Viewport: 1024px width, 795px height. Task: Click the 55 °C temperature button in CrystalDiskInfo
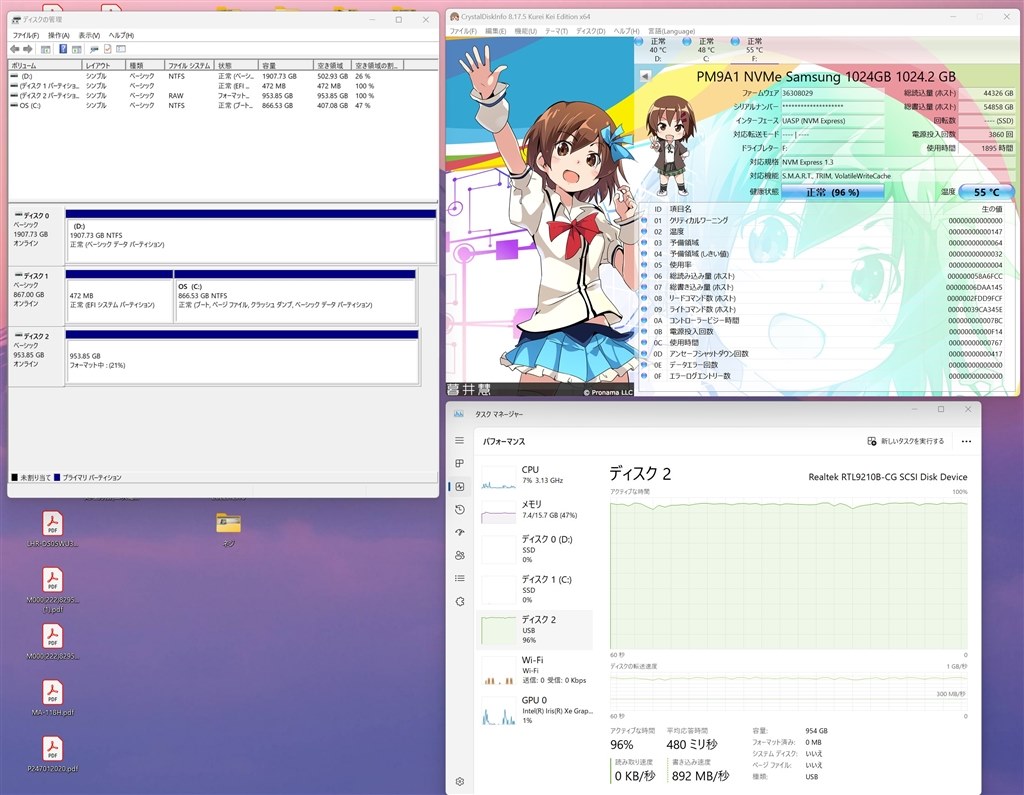point(986,192)
